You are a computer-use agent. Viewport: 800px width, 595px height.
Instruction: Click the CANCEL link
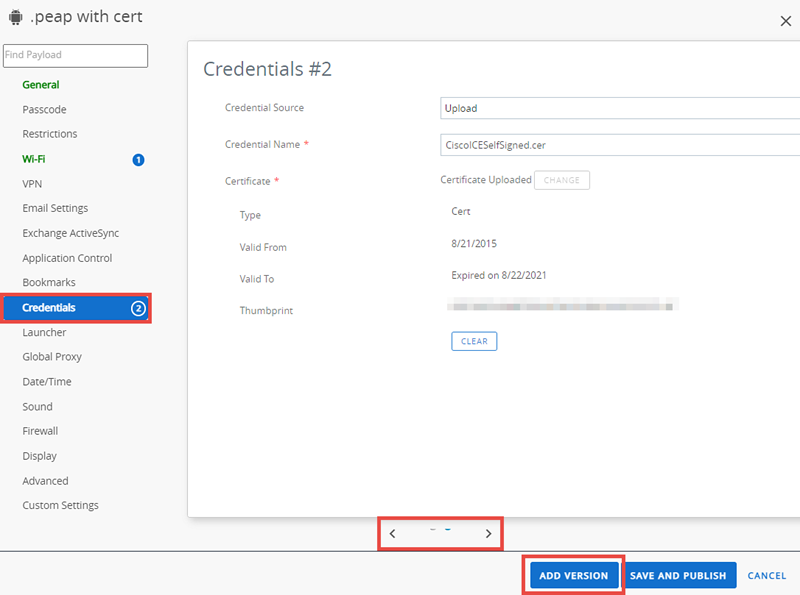tap(767, 576)
